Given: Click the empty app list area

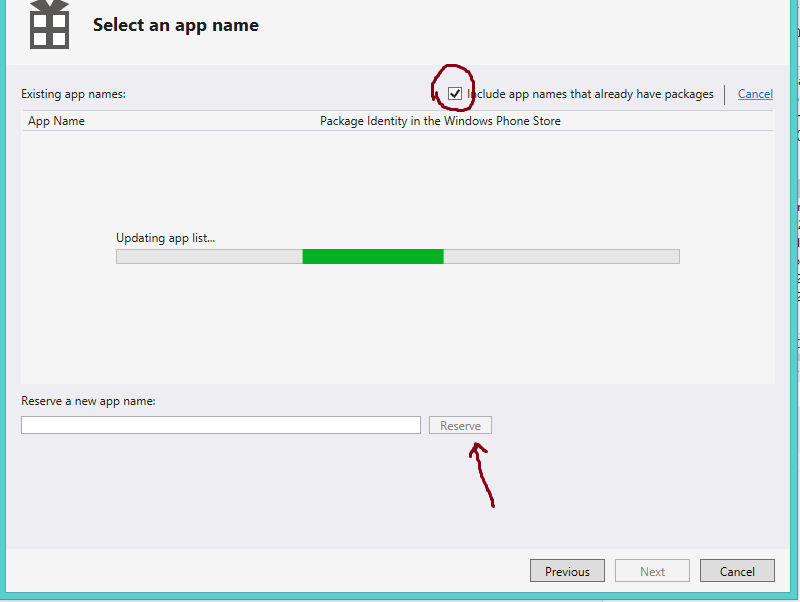Looking at the screenshot, I should pos(400,330).
